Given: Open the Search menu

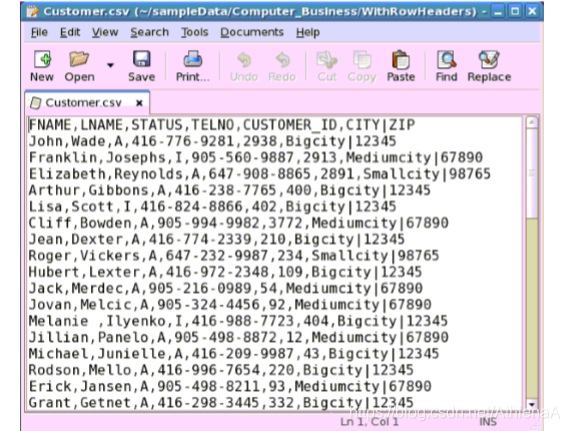Looking at the screenshot, I should 149,32.
